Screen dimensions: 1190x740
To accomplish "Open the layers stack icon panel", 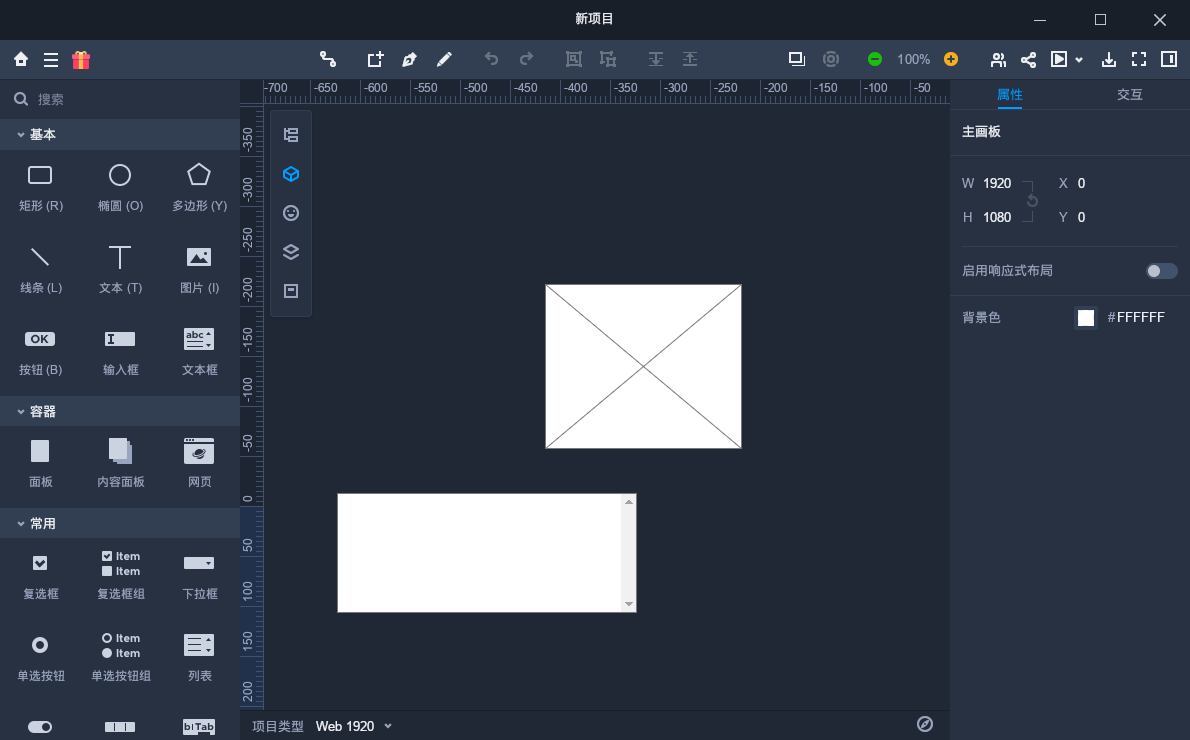I will pos(291,252).
